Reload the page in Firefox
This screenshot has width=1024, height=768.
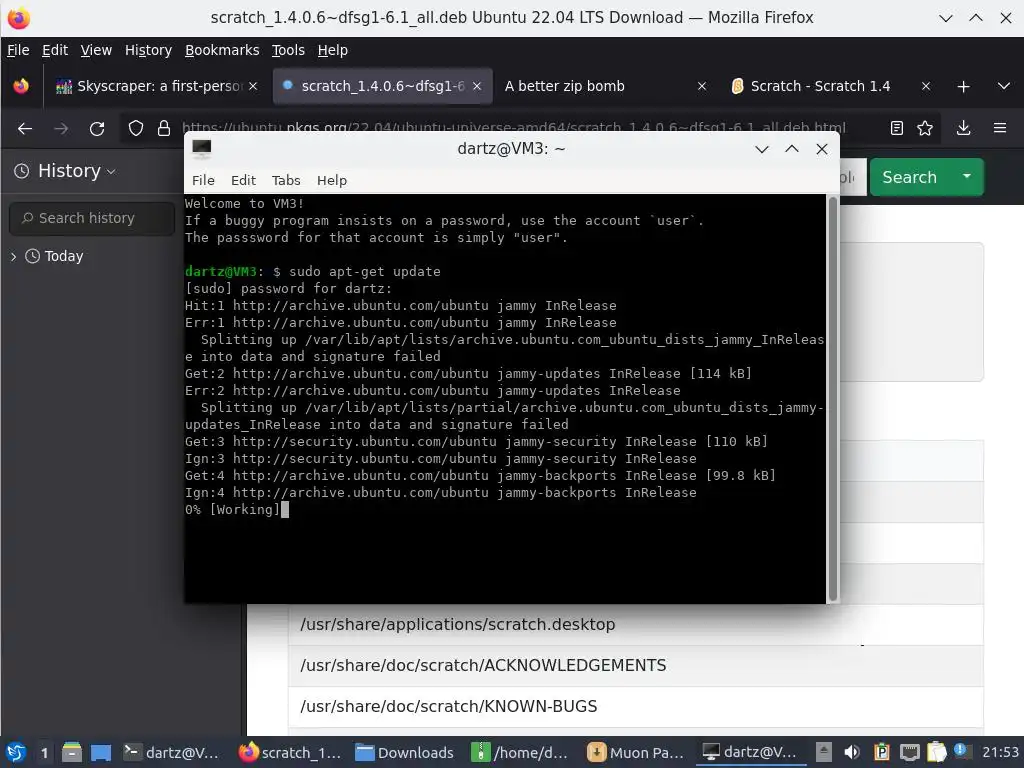tap(97, 129)
